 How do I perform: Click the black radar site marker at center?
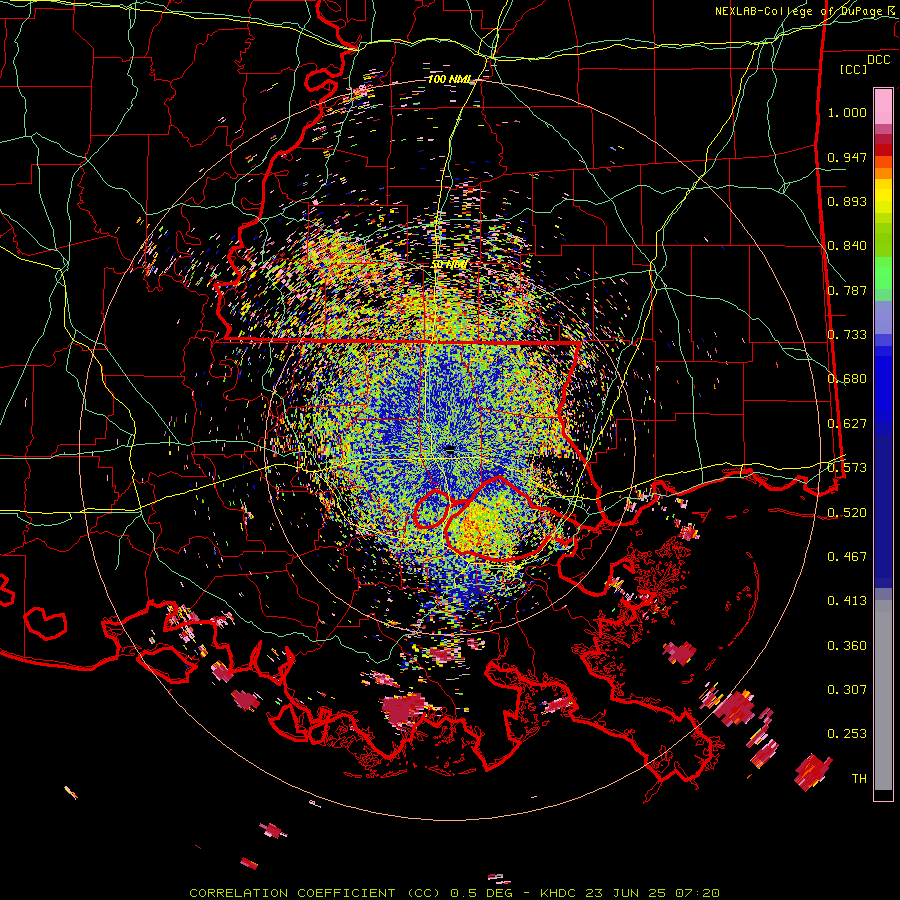[x=450, y=449]
